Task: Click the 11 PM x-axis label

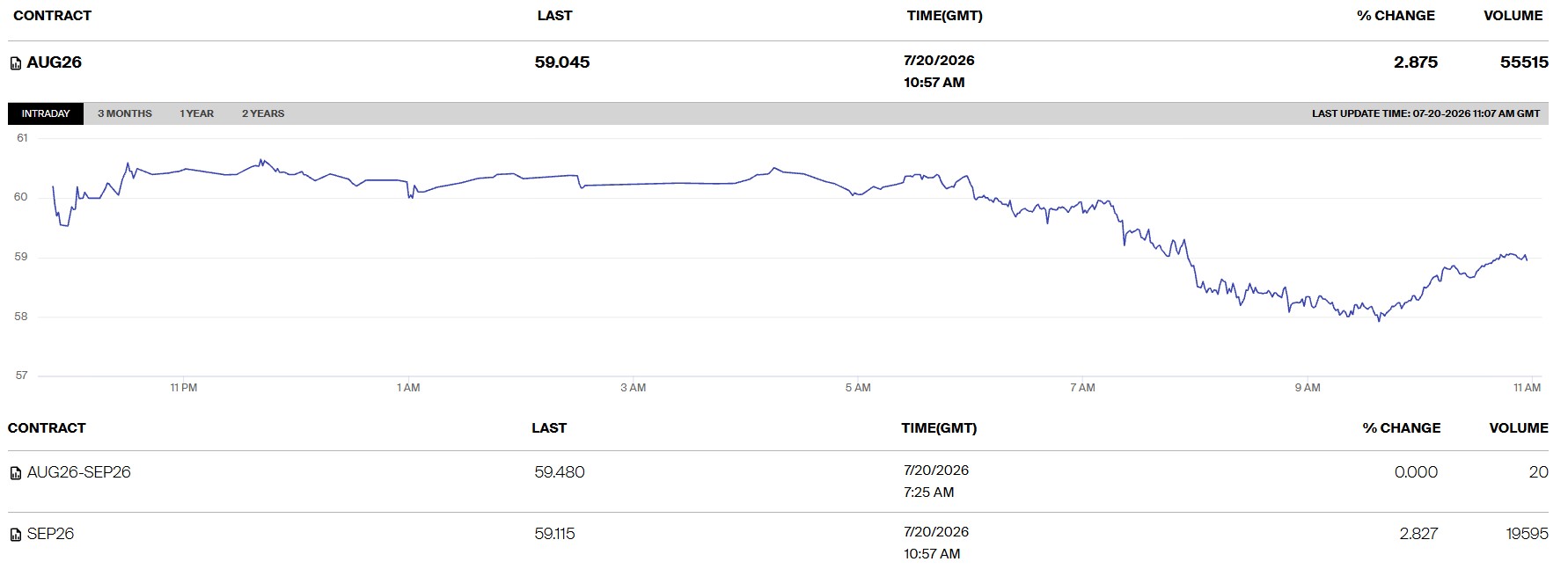Action: tap(184, 388)
